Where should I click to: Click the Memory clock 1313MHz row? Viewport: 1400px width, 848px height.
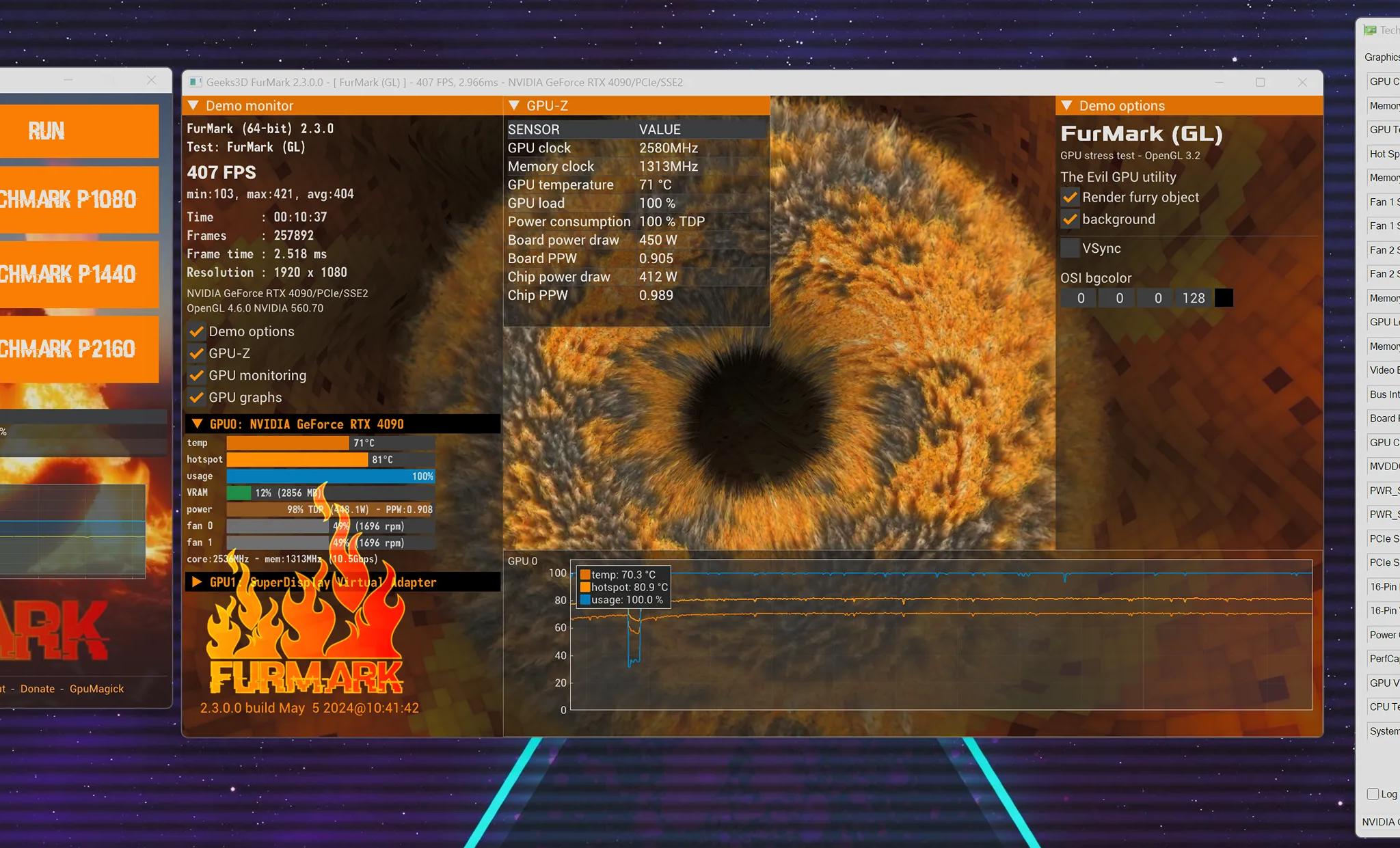(636, 167)
